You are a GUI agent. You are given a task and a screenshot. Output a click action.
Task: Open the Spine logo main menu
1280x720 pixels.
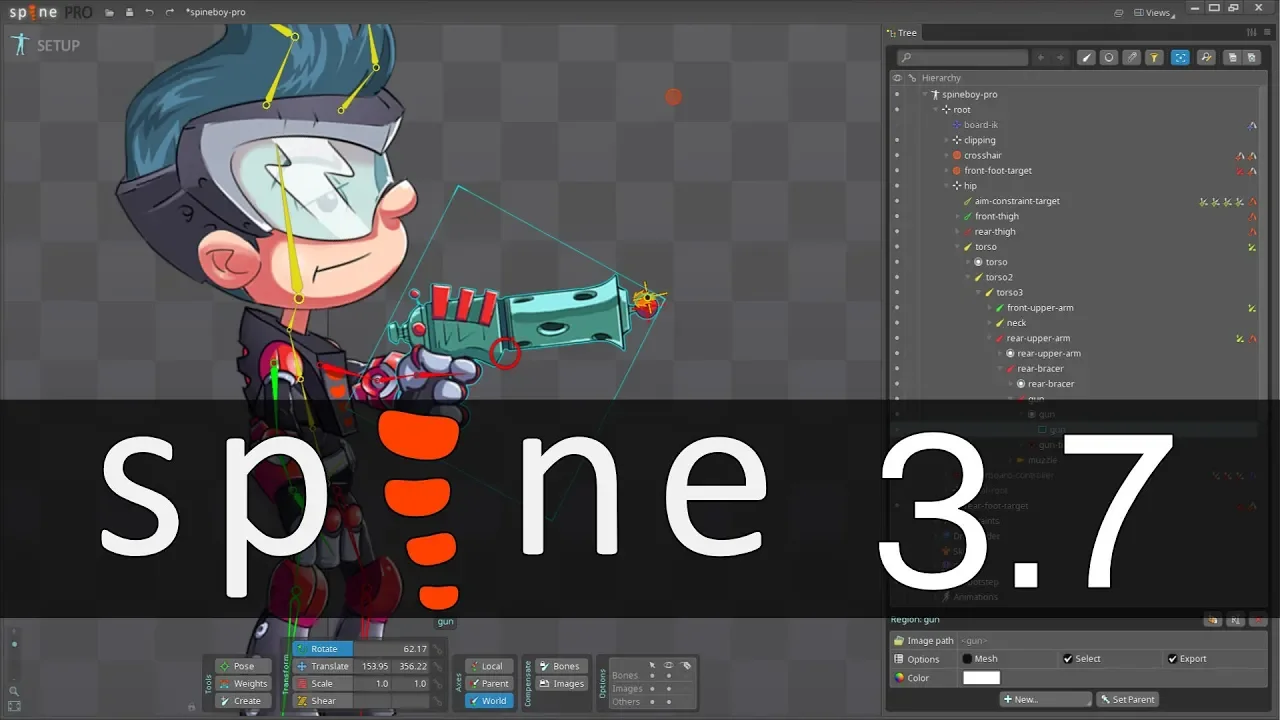51,12
